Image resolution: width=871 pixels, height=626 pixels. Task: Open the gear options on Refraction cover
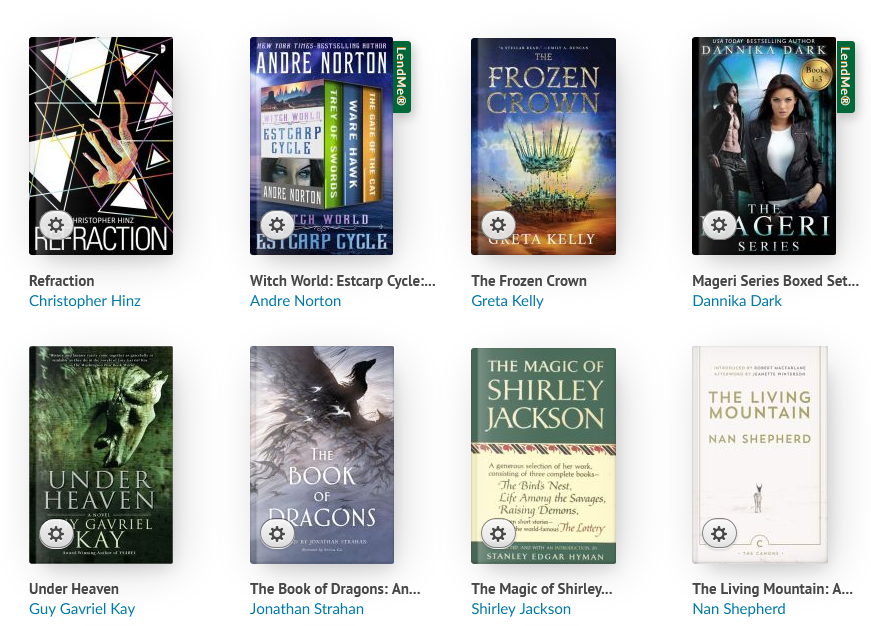coord(56,225)
